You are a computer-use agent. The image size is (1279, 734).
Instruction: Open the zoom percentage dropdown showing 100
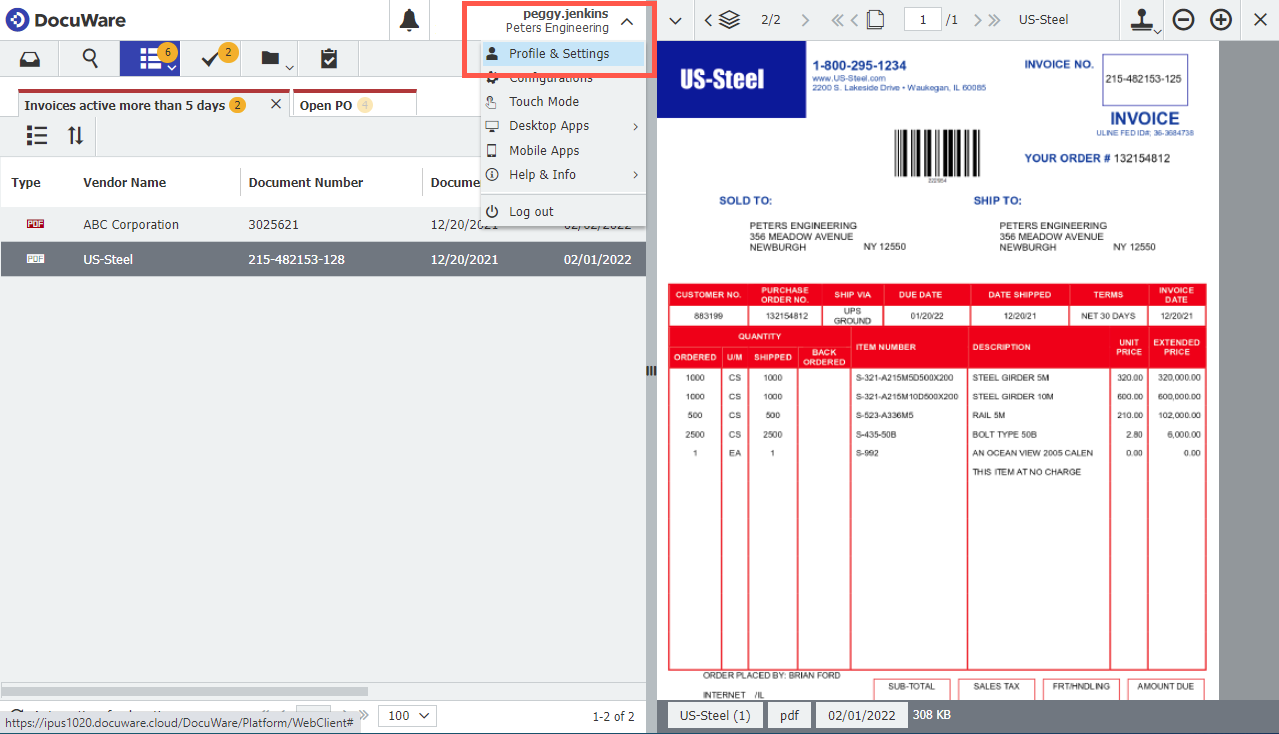pos(407,715)
